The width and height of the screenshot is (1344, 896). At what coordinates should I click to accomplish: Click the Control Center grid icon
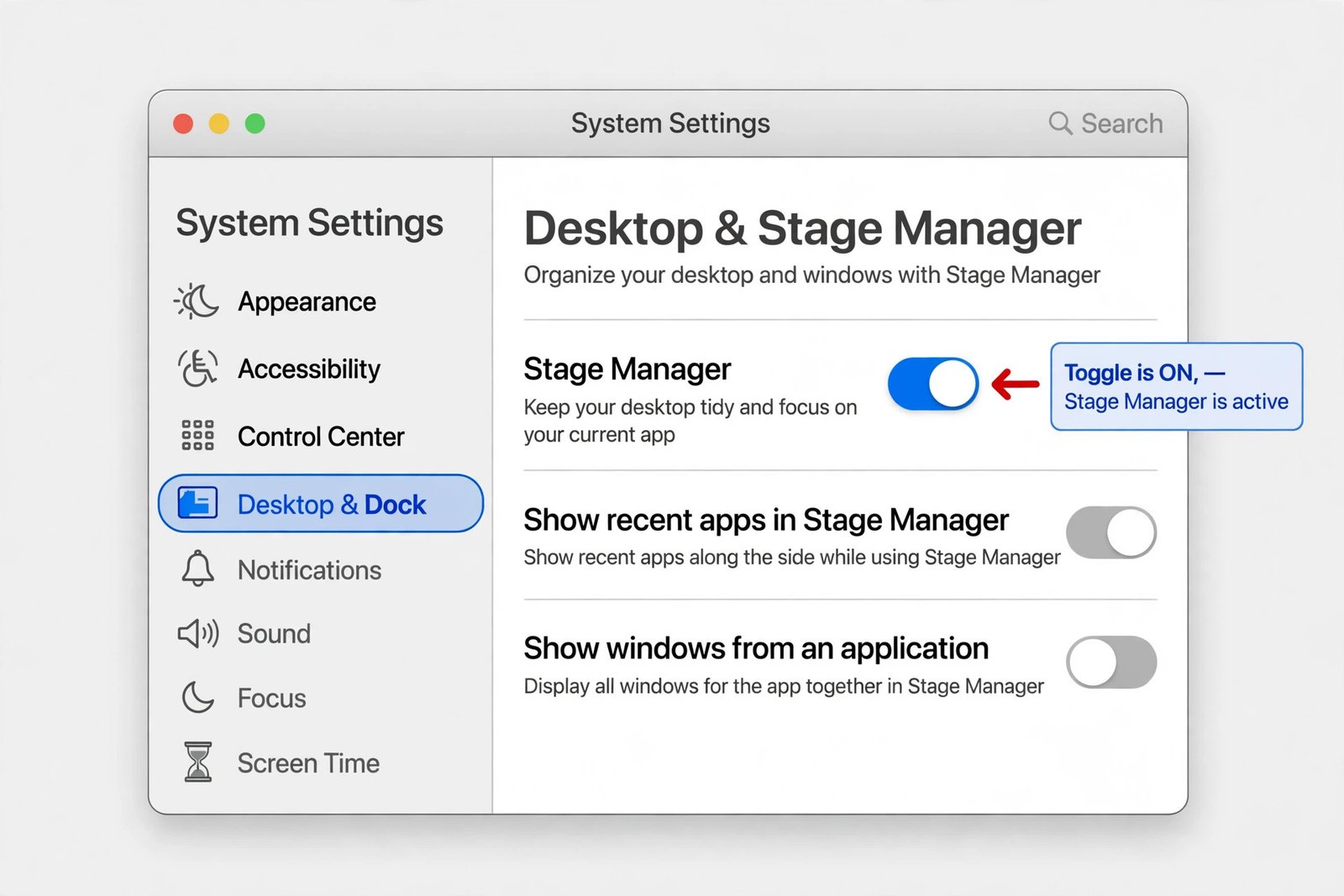click(x=198, y=436)
